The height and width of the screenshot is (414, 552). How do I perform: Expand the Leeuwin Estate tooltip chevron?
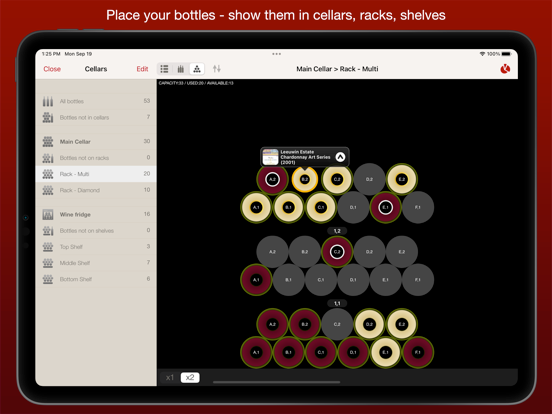click(x=340, y=157)
